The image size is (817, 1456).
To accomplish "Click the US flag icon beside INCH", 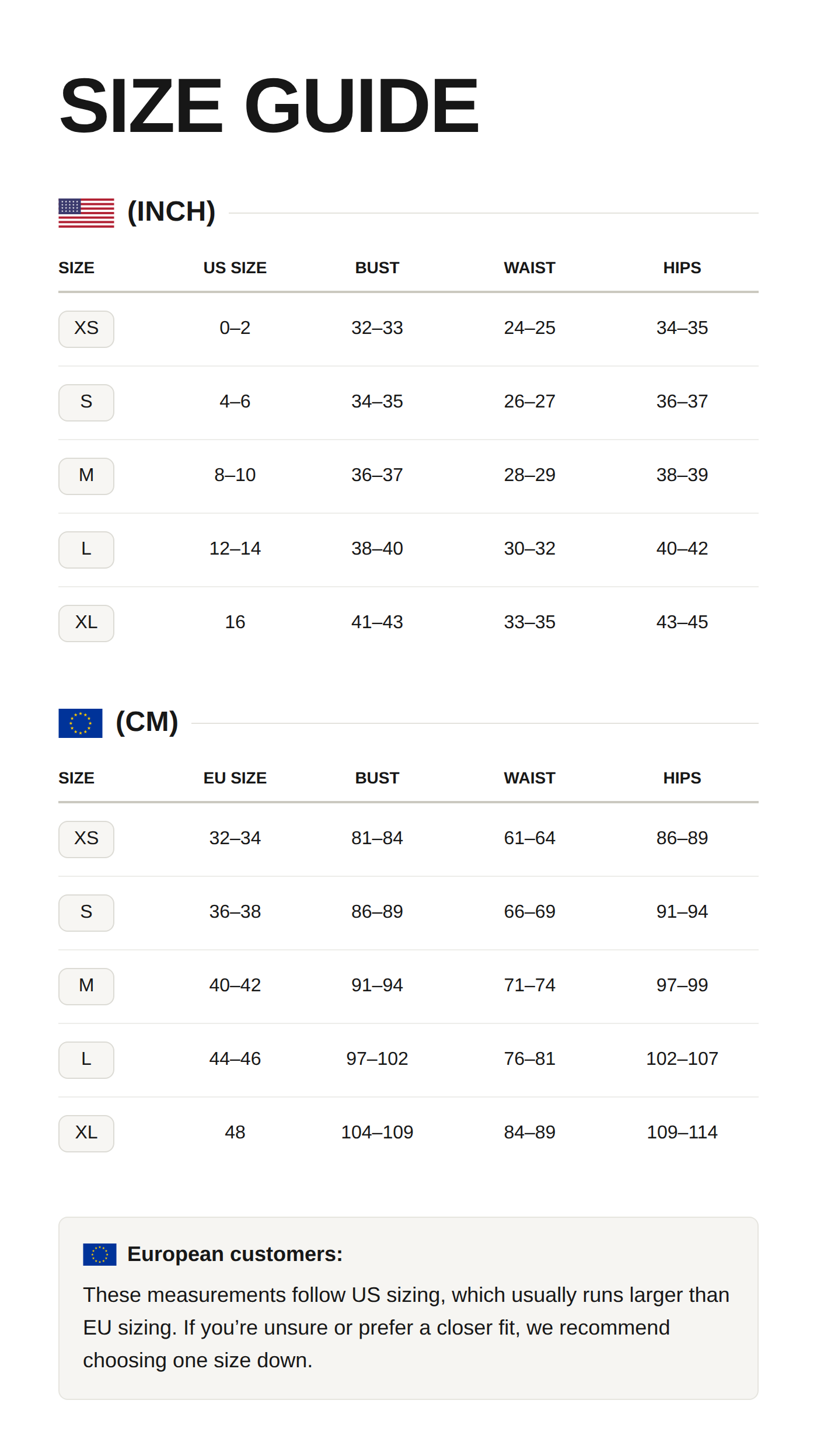I will click(x=86, y=213).
